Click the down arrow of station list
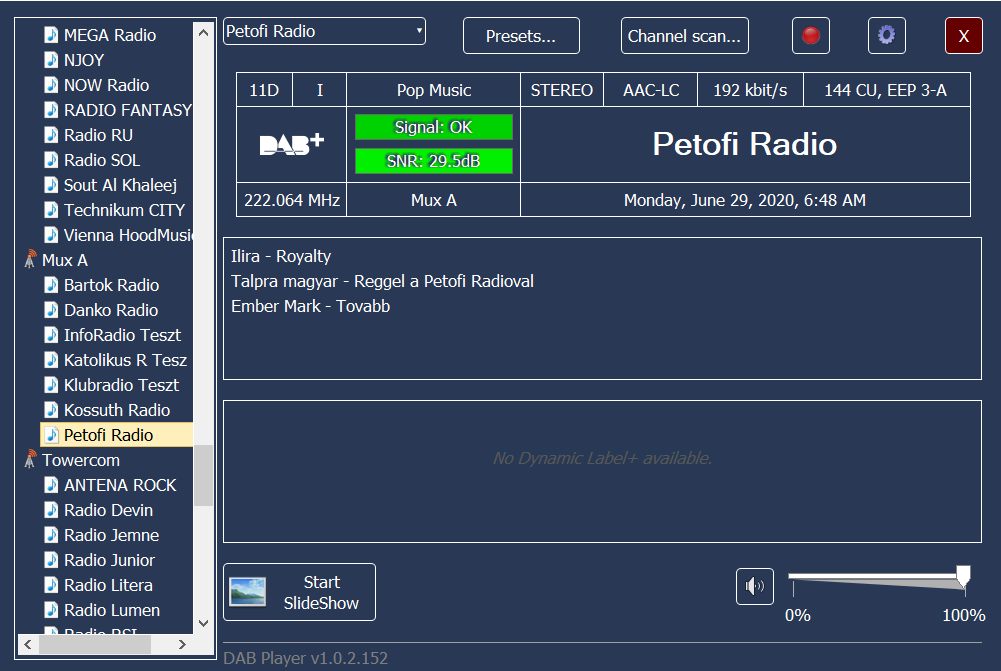This screenshot has width=1001, height=671. tap(204, 623)
